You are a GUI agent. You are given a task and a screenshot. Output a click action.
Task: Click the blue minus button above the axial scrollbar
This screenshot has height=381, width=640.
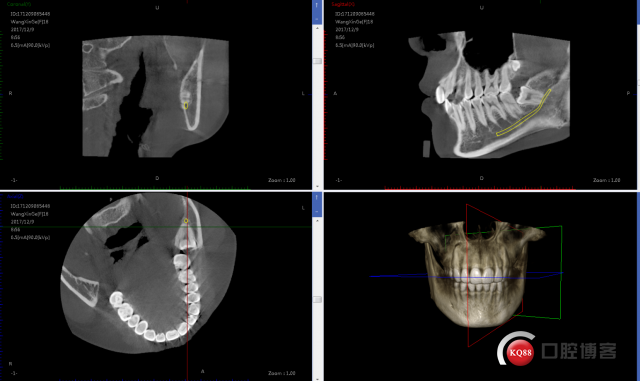click(317, 211)
